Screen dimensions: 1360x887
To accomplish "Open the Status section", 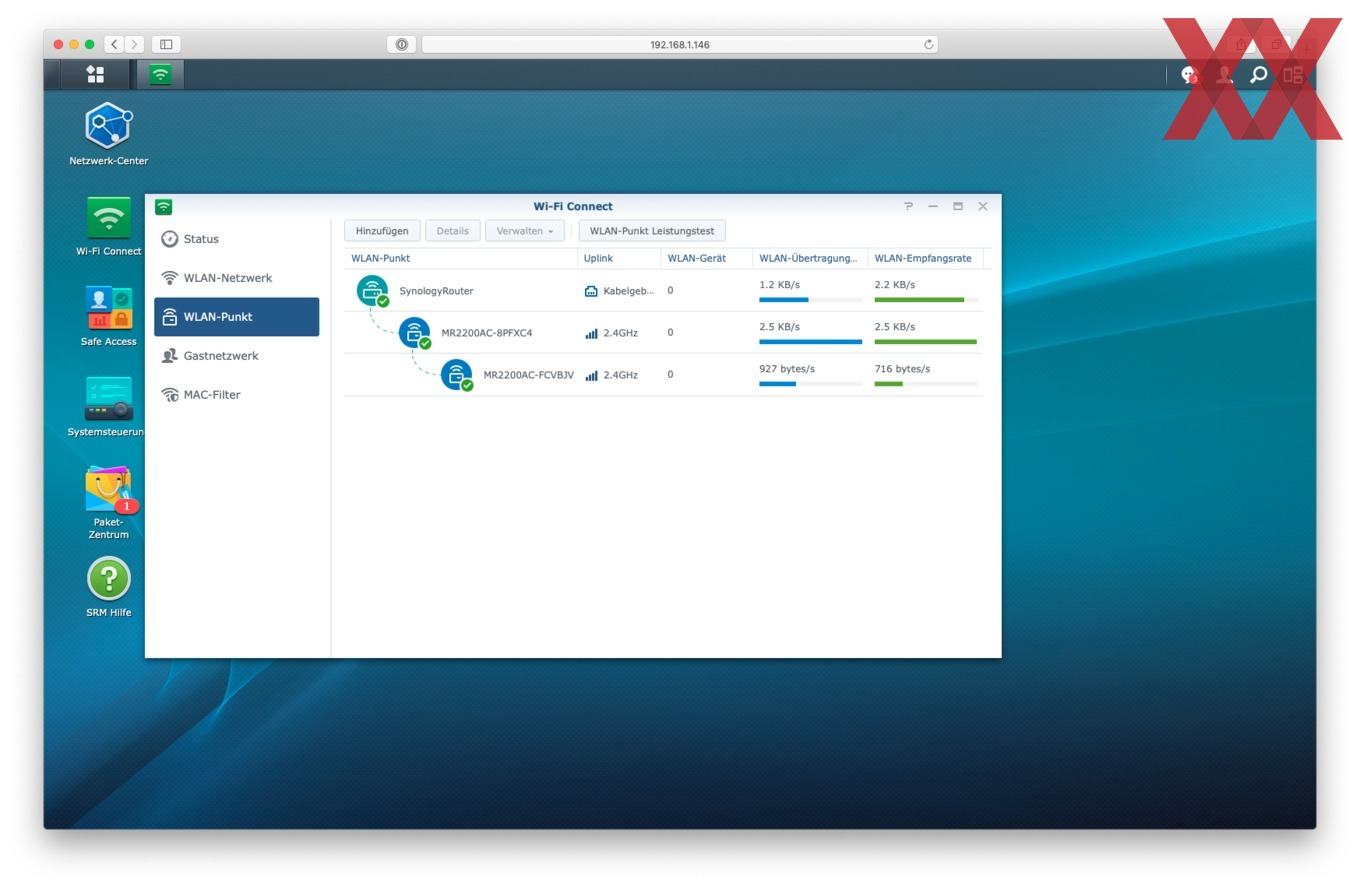I will click(x=237, y=239).
